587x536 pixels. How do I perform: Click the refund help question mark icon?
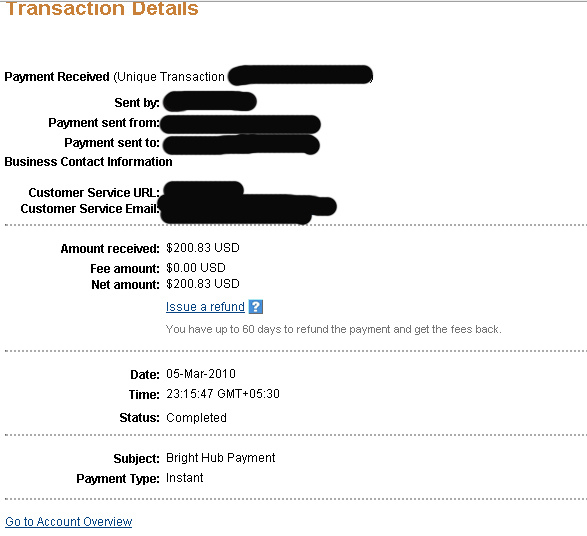click(256, 307)
